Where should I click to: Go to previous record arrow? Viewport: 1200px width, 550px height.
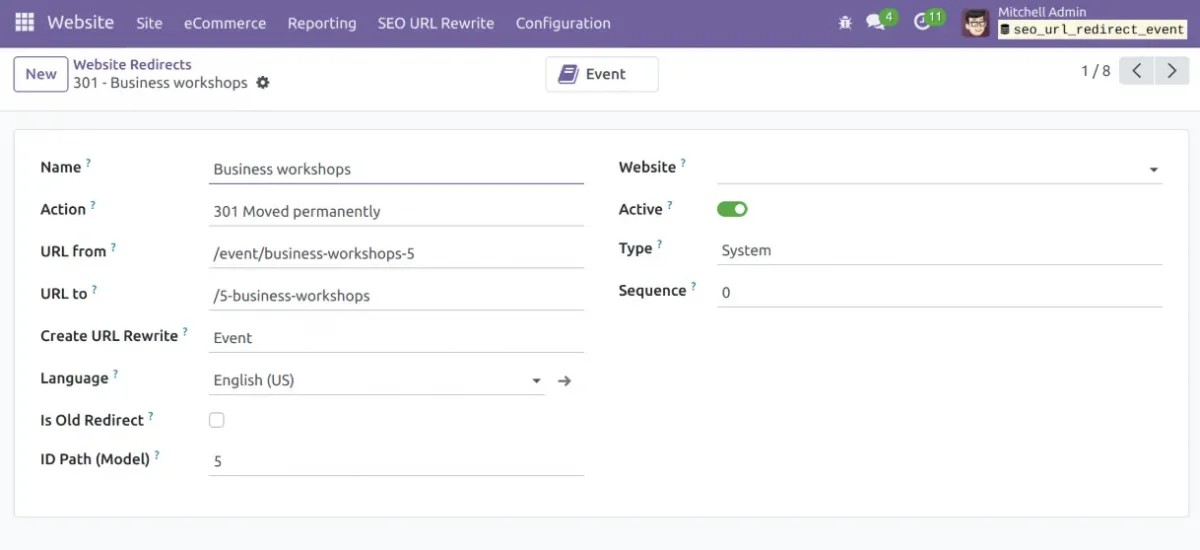coord(1137,72)
